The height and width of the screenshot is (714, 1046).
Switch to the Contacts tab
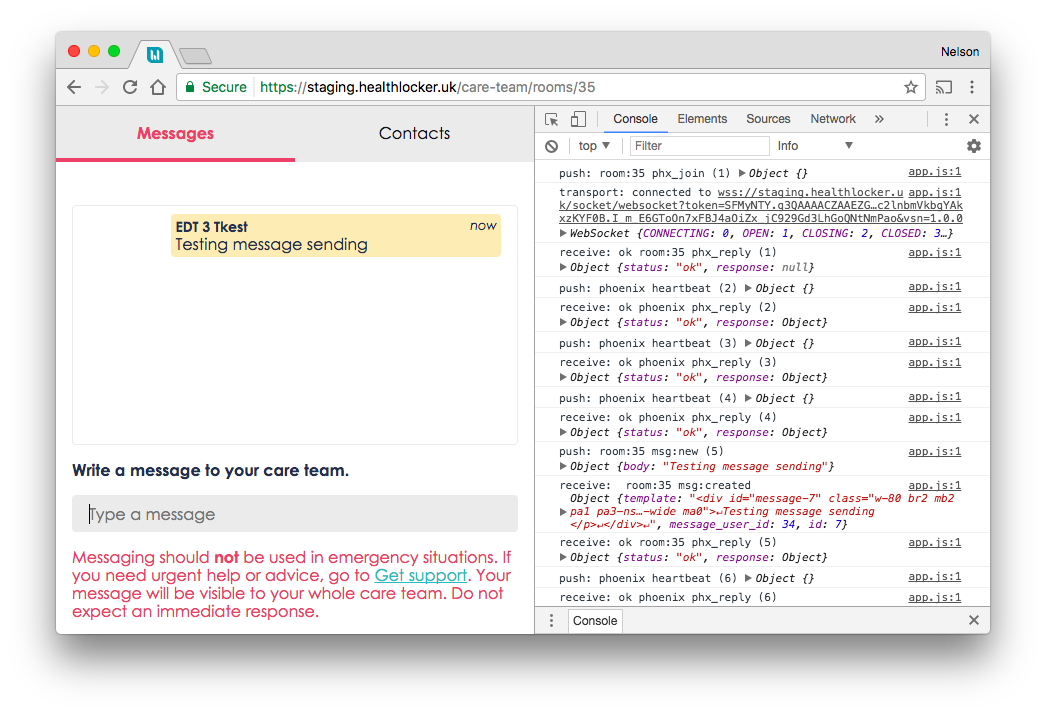(413, 133)
